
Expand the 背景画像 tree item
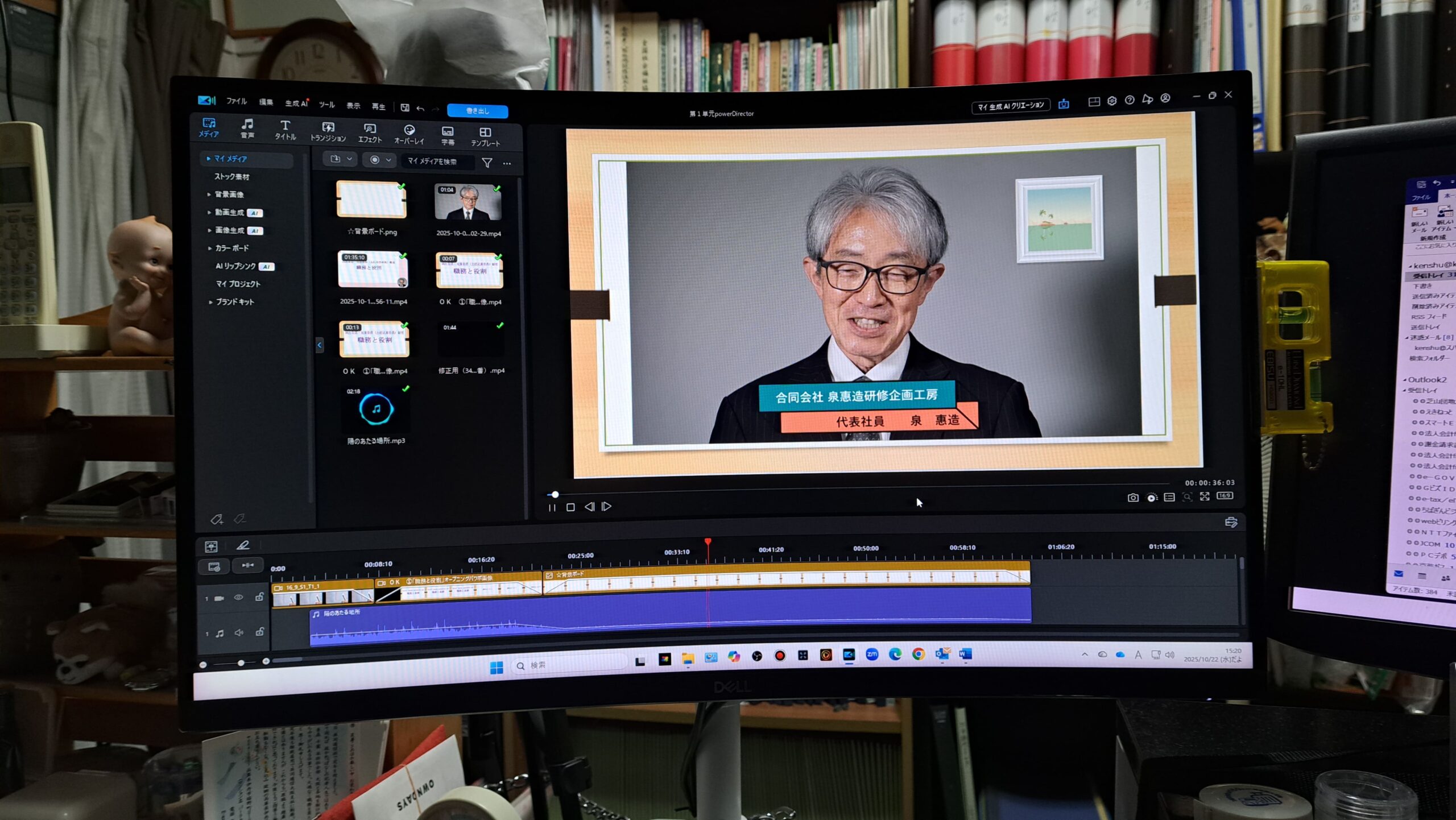click(x=209, y=194)
